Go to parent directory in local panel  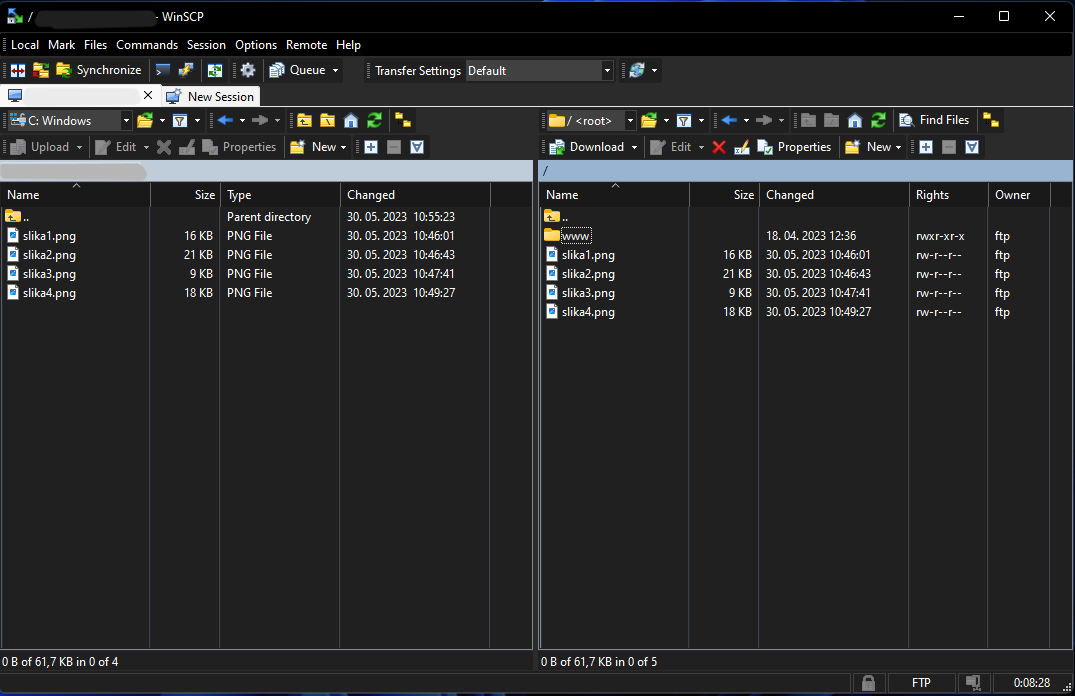click(x=304, y=121)
